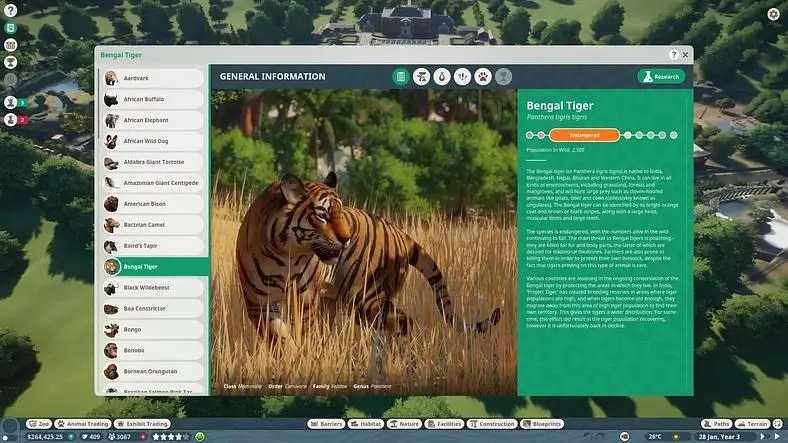
Task: Open the African Wild Dog entry
Action: click(x=153, y=141)
